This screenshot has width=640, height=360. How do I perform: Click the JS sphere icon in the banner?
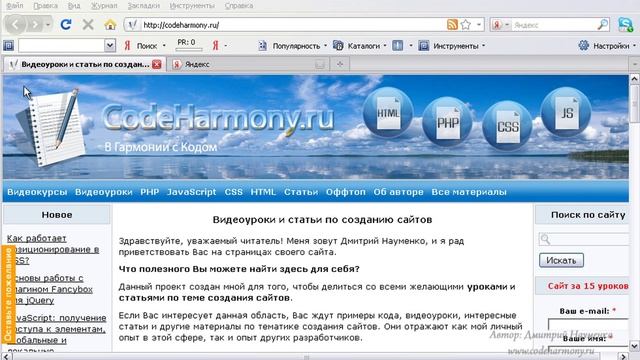(x=566, y=112)
